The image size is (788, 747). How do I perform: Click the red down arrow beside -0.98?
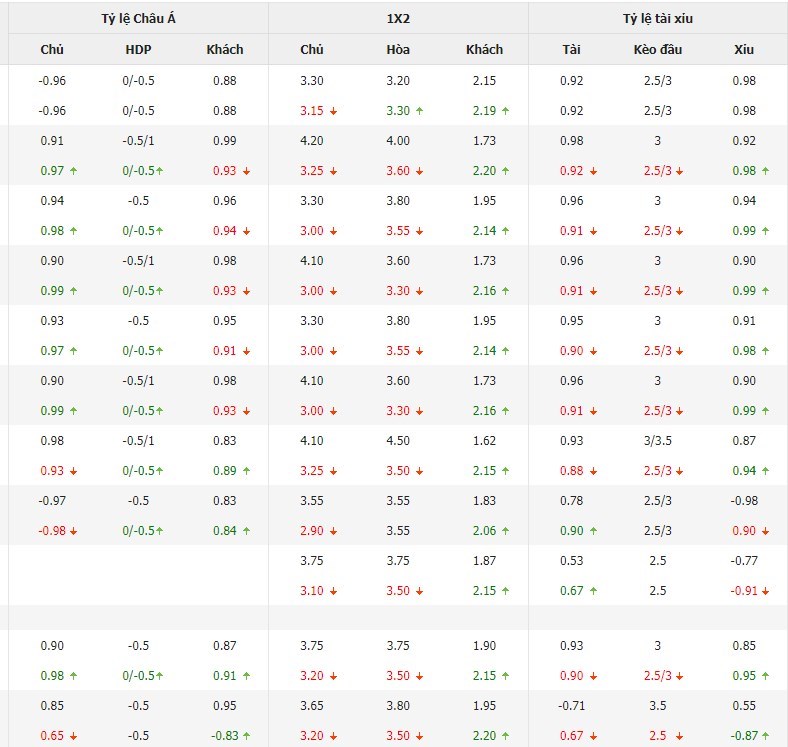[73, 531]
